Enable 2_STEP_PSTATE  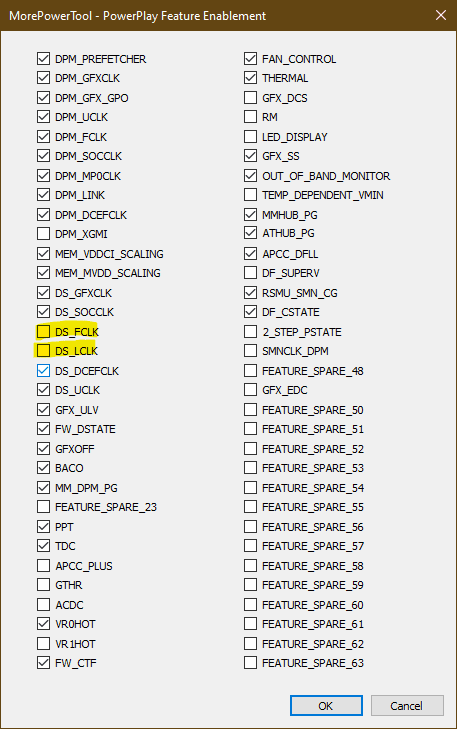[x=250, y=332]
